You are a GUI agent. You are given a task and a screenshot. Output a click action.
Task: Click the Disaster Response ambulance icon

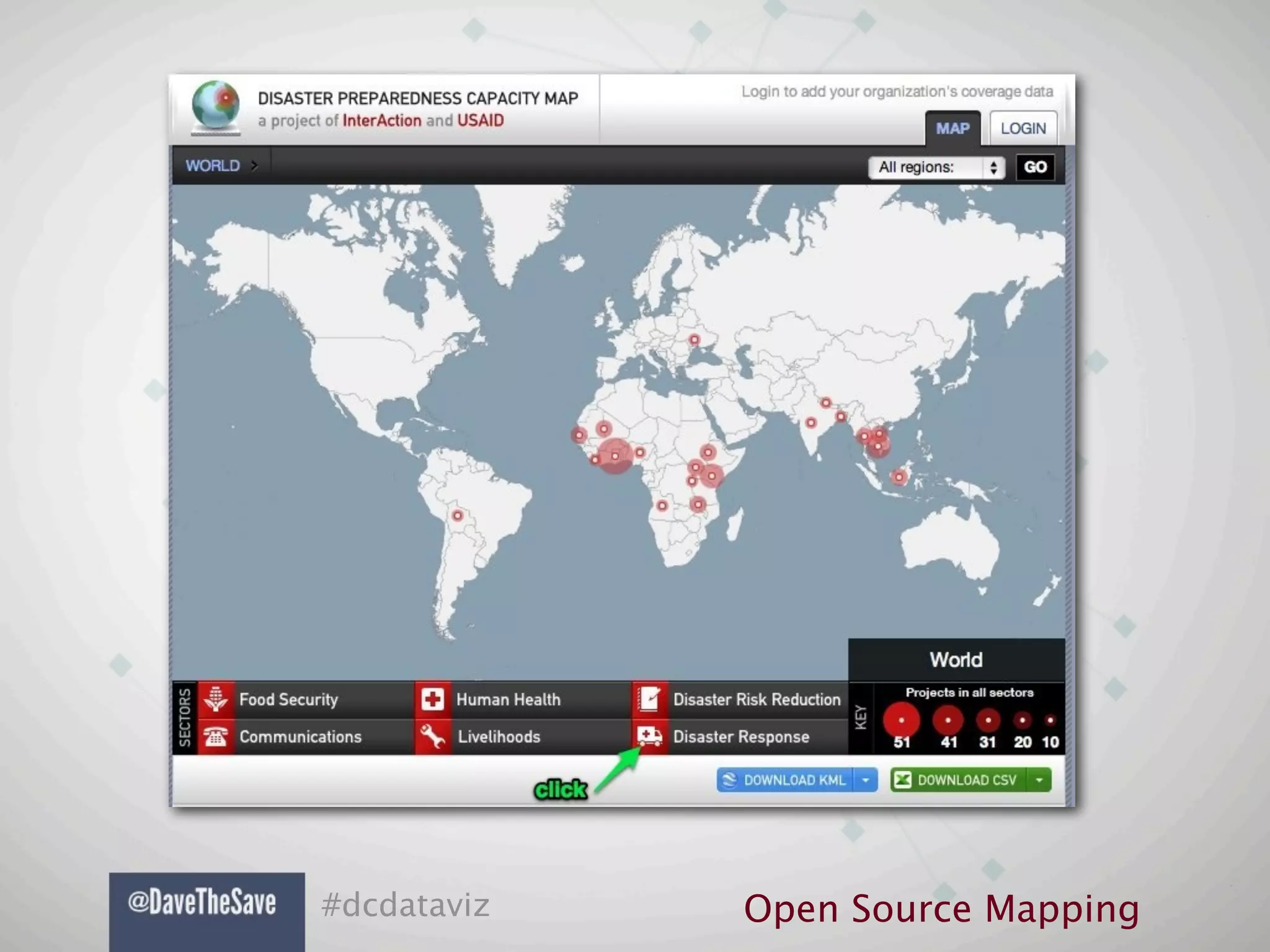click(x=649, y=736)
